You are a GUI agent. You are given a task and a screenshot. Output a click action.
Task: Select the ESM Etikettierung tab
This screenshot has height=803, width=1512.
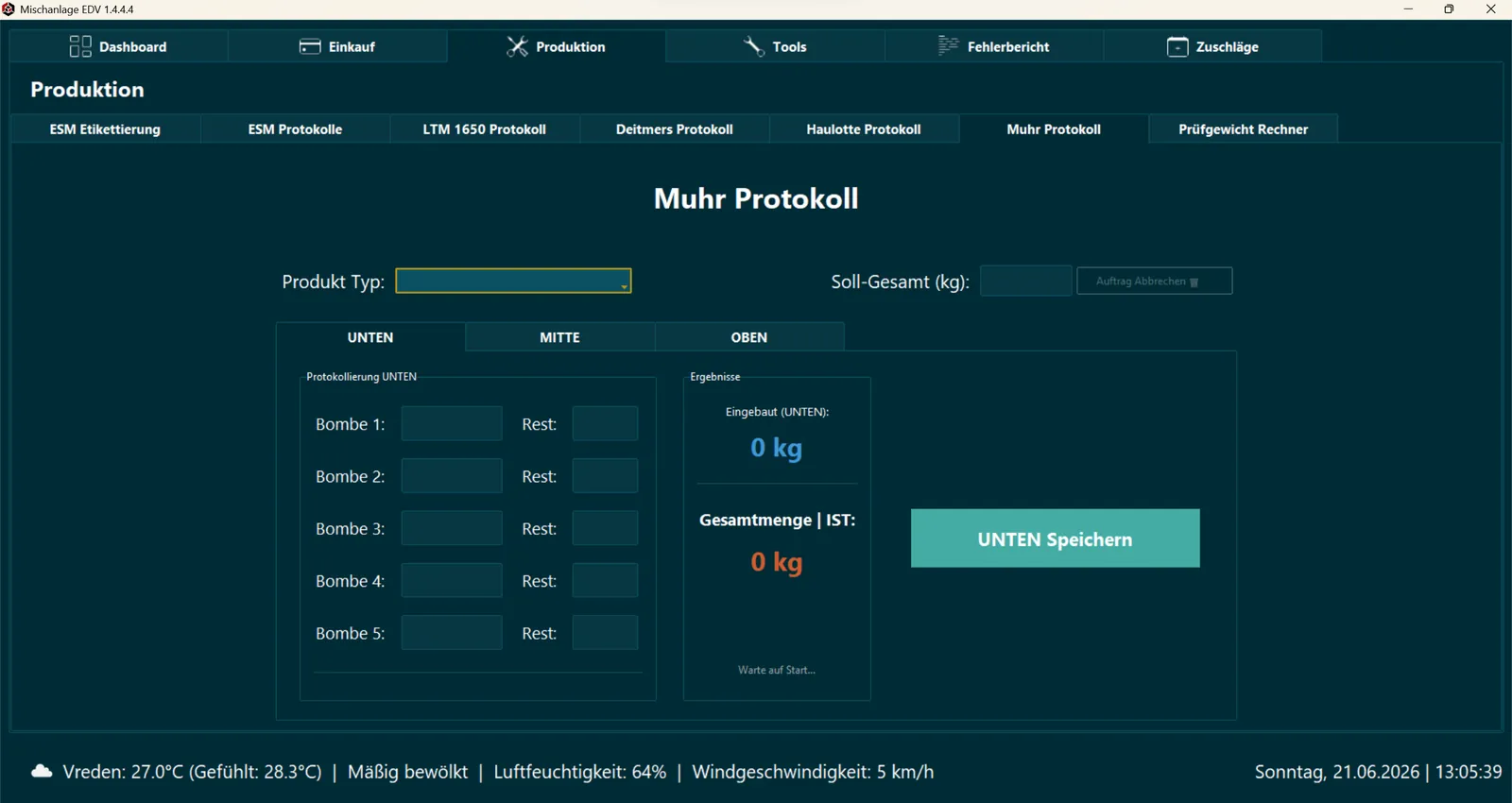[x=105, y=129]
